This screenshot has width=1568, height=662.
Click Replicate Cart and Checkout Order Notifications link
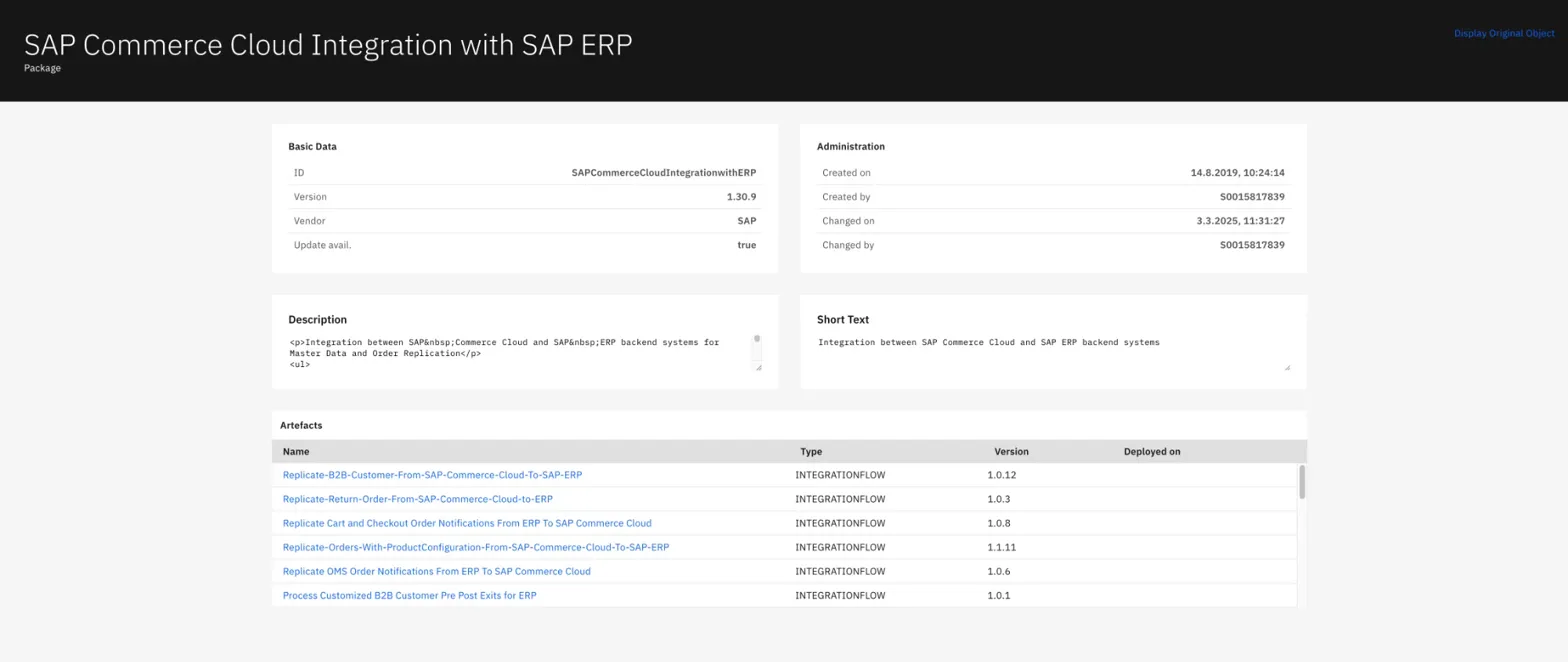(x=466, y=523)
